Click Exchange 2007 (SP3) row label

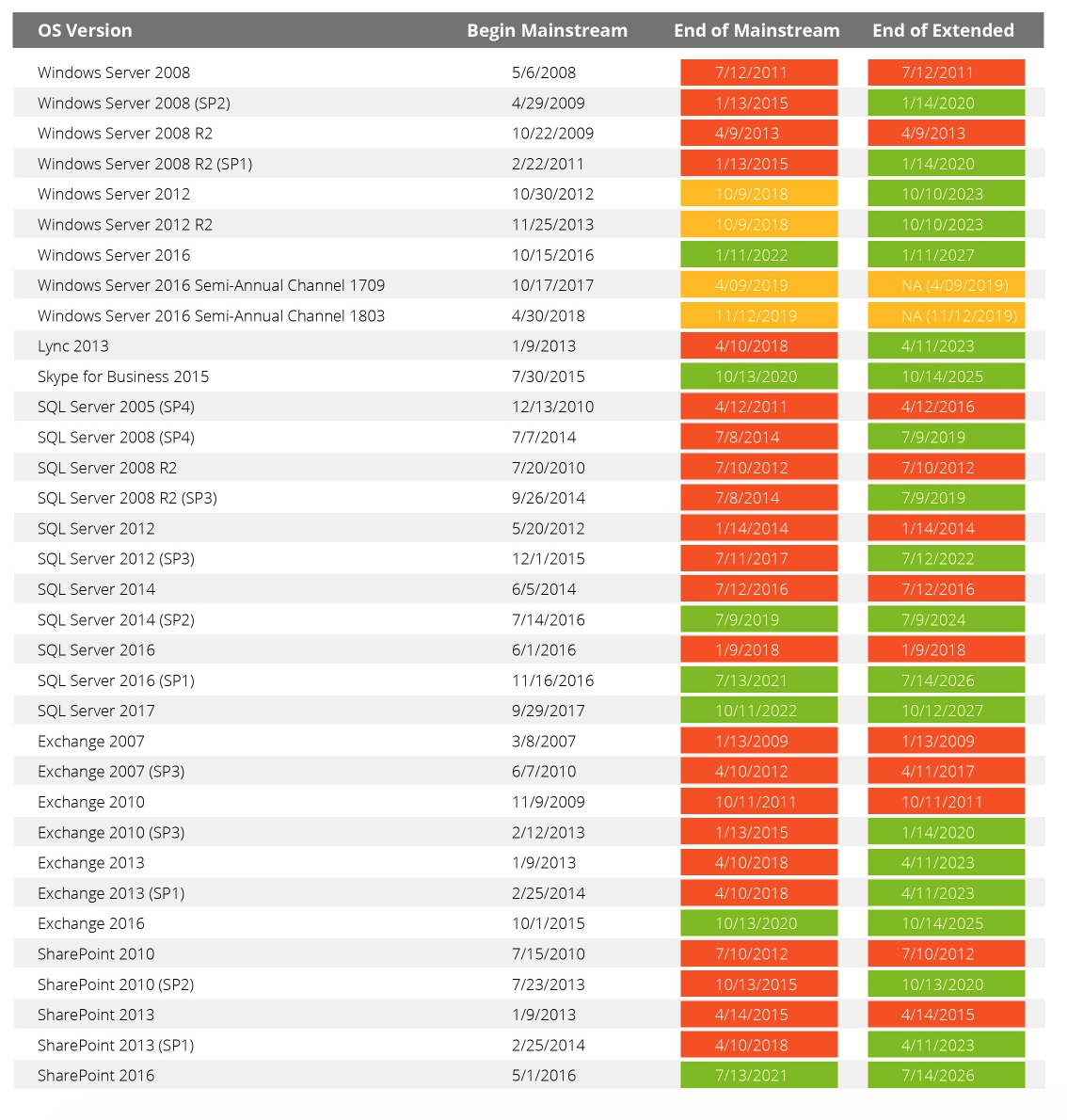click(x=111, y=772)
